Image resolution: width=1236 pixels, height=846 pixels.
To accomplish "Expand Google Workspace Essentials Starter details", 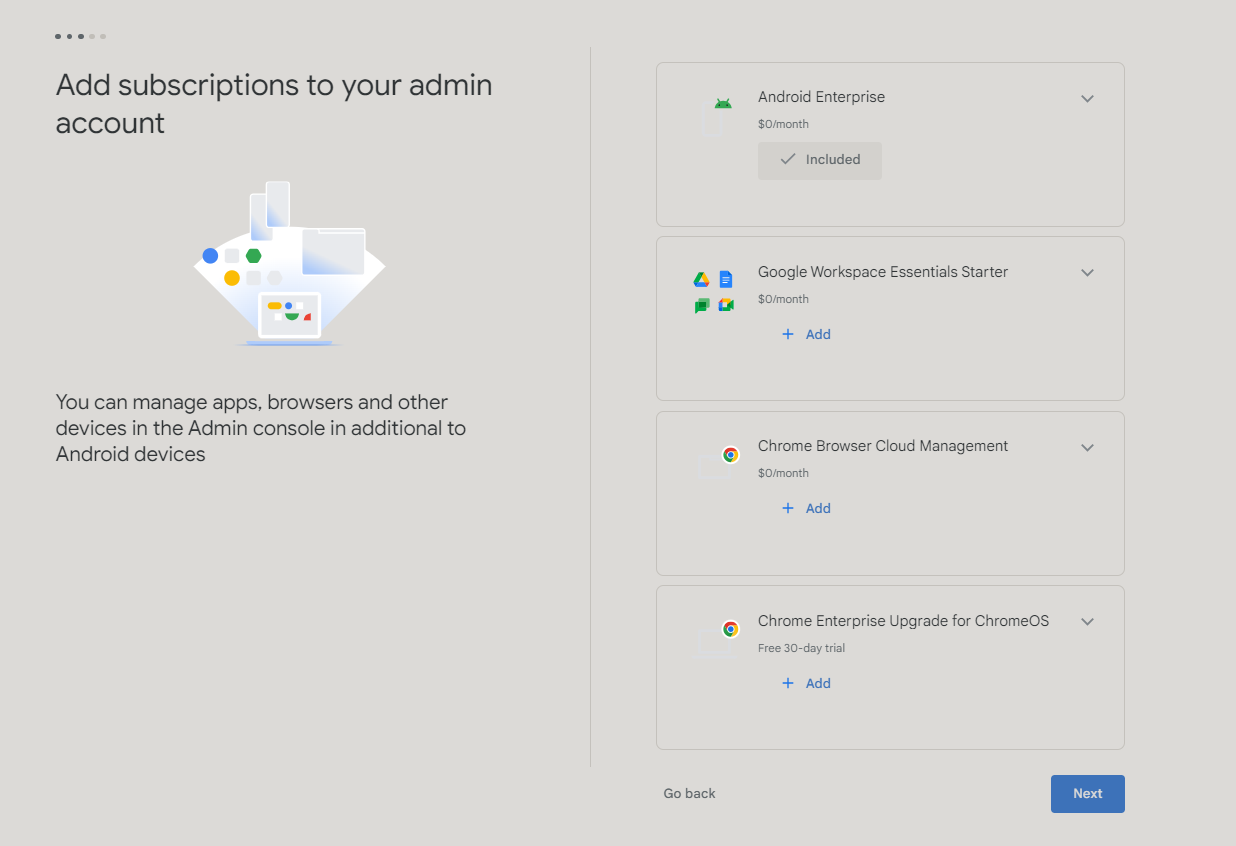I will tap(1088, 273).
